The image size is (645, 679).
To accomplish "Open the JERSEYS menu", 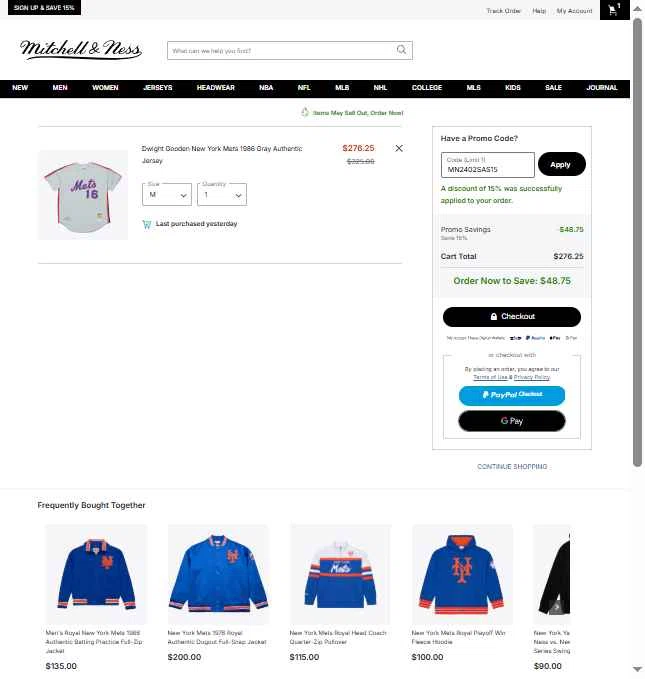I will [x=158, y=88].
